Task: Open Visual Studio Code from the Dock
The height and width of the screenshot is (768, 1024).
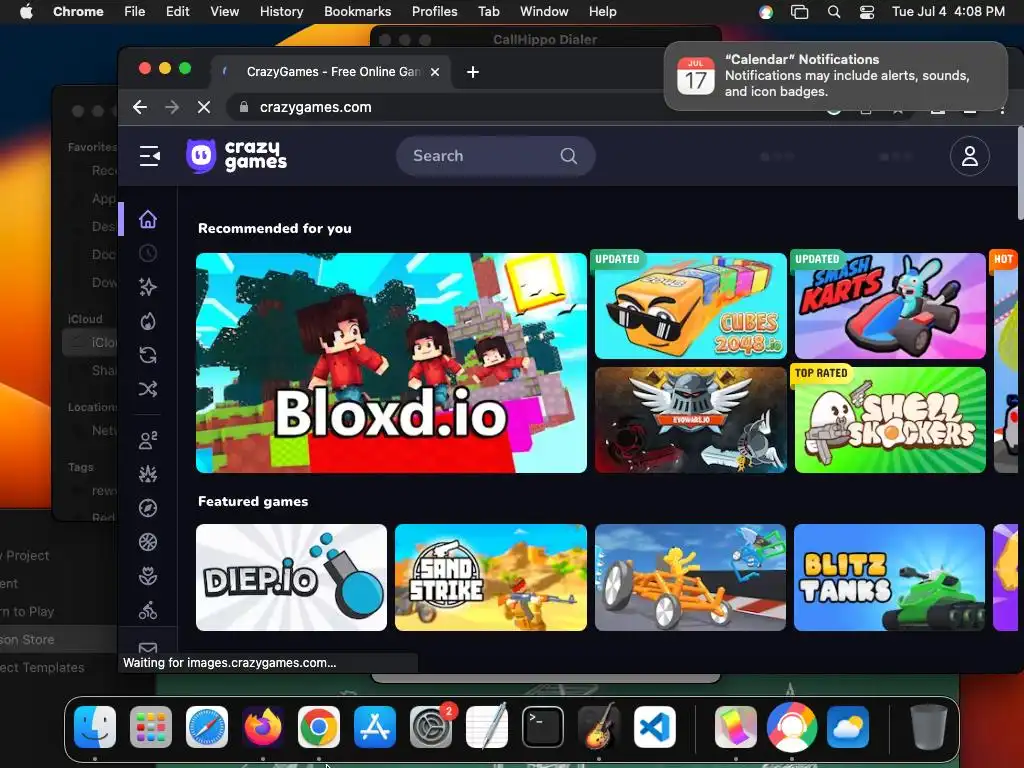Action: pyautogui.click(x=654, y=727)
